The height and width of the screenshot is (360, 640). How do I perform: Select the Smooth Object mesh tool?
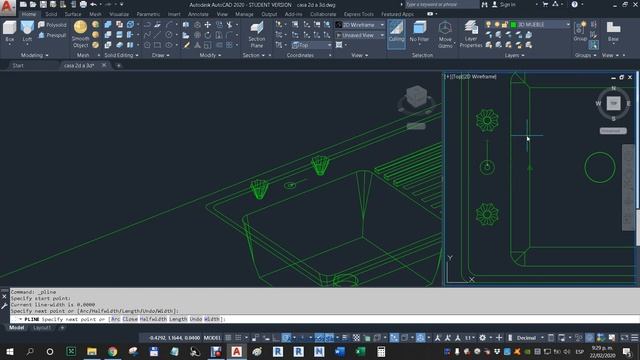[80, 34]
